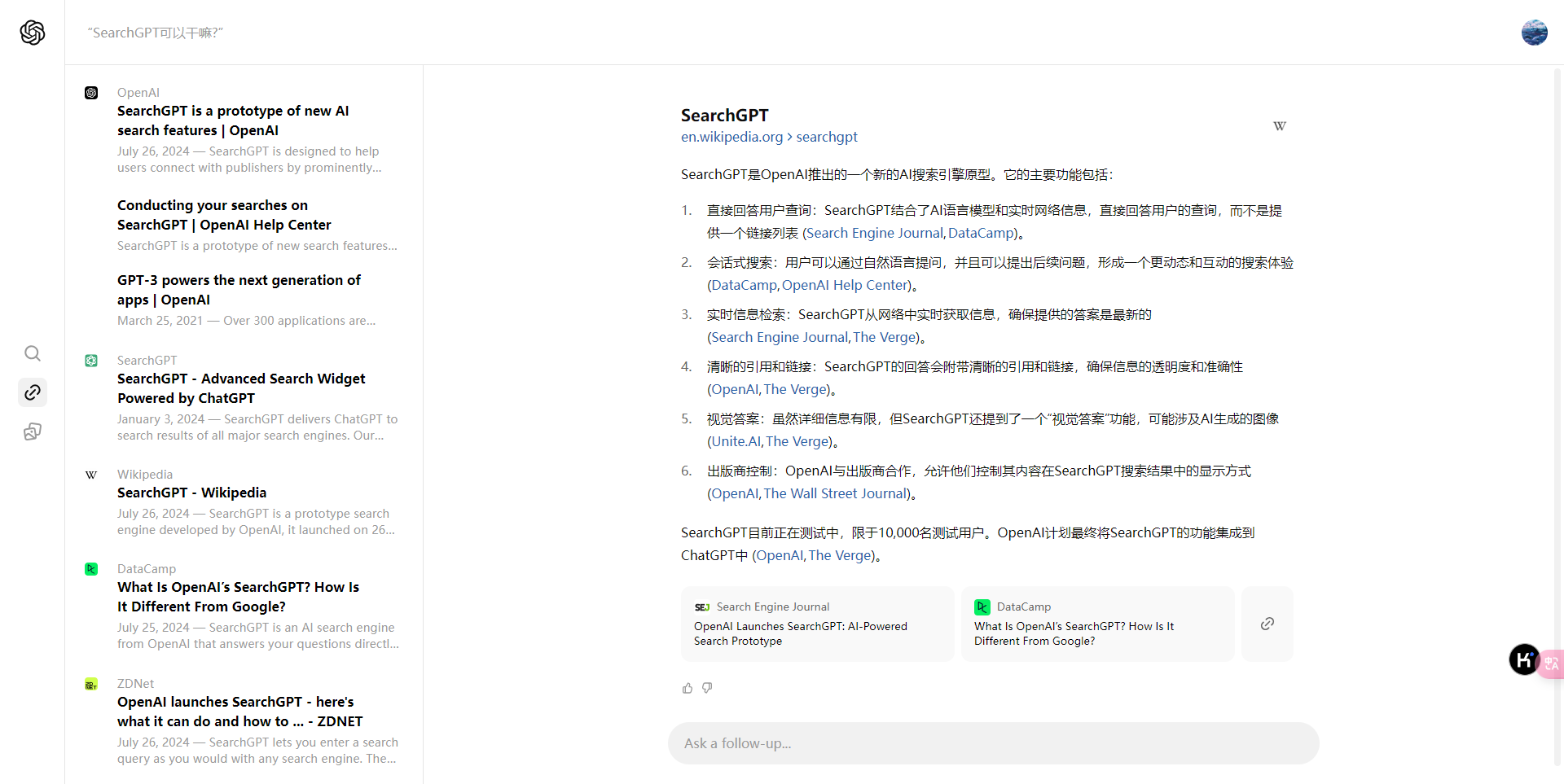The width and height of the screenshot is (1564, 784).
Task: Focus the Ask a follow-up input field
Action: pos(994,743)
